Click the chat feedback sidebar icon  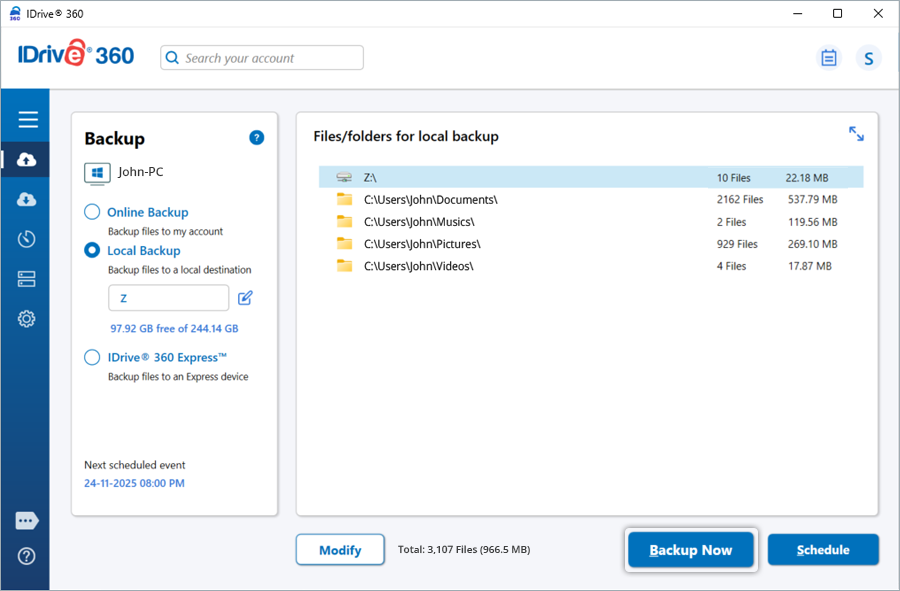click(27, 521)
